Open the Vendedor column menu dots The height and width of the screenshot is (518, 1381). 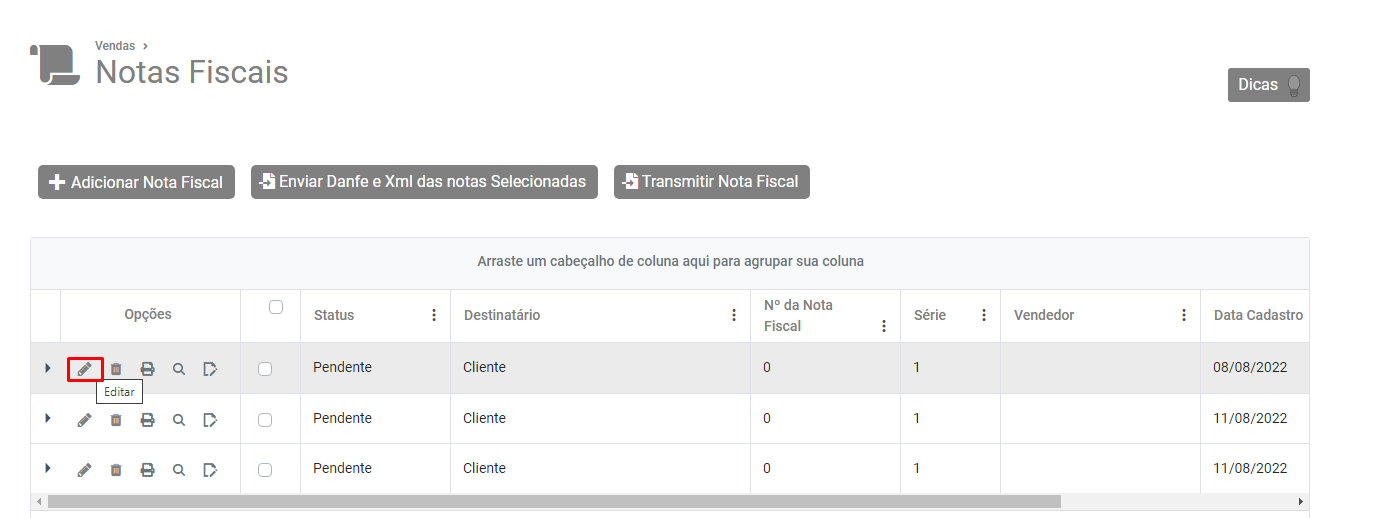pos(1184,315)
